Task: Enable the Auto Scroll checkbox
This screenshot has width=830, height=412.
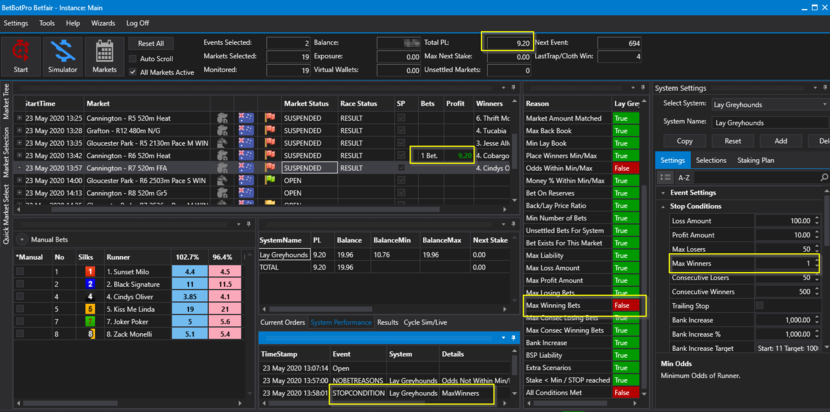Action: point(132,59)
